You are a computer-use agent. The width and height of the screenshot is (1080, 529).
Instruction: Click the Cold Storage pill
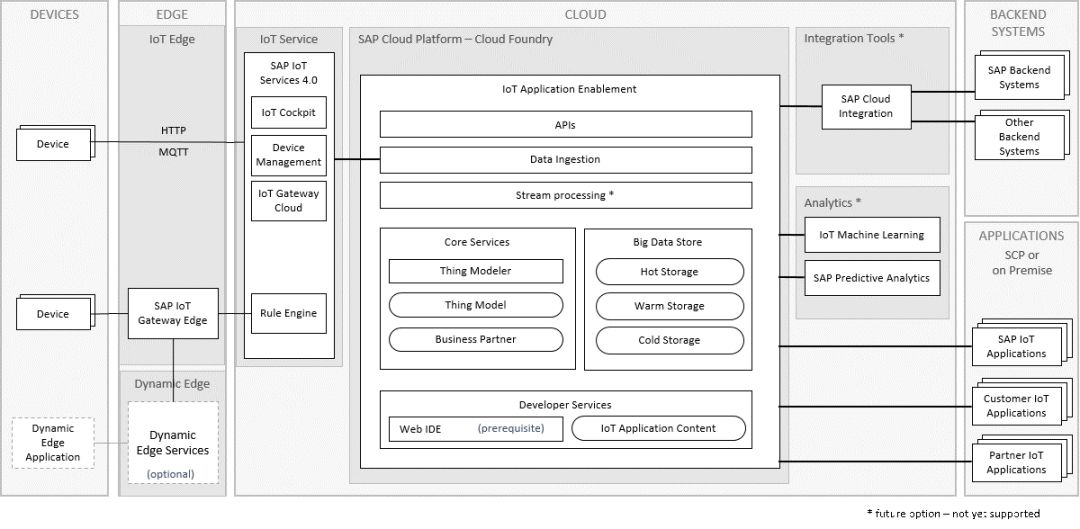coord(669,340)
